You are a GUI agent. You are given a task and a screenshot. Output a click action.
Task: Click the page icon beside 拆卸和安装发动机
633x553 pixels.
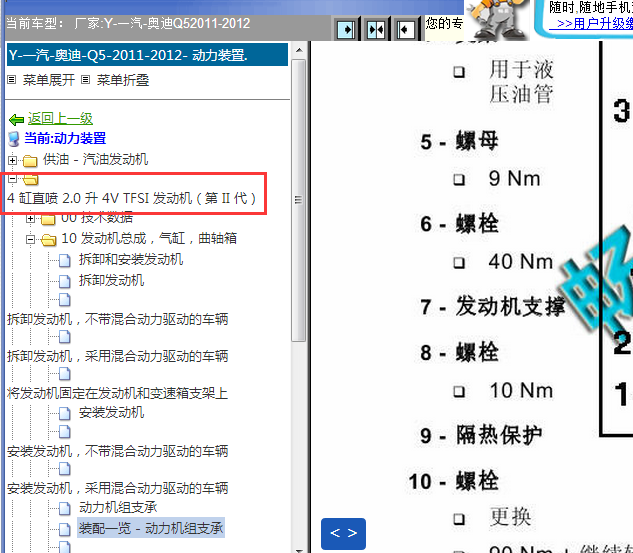point(65,260)
